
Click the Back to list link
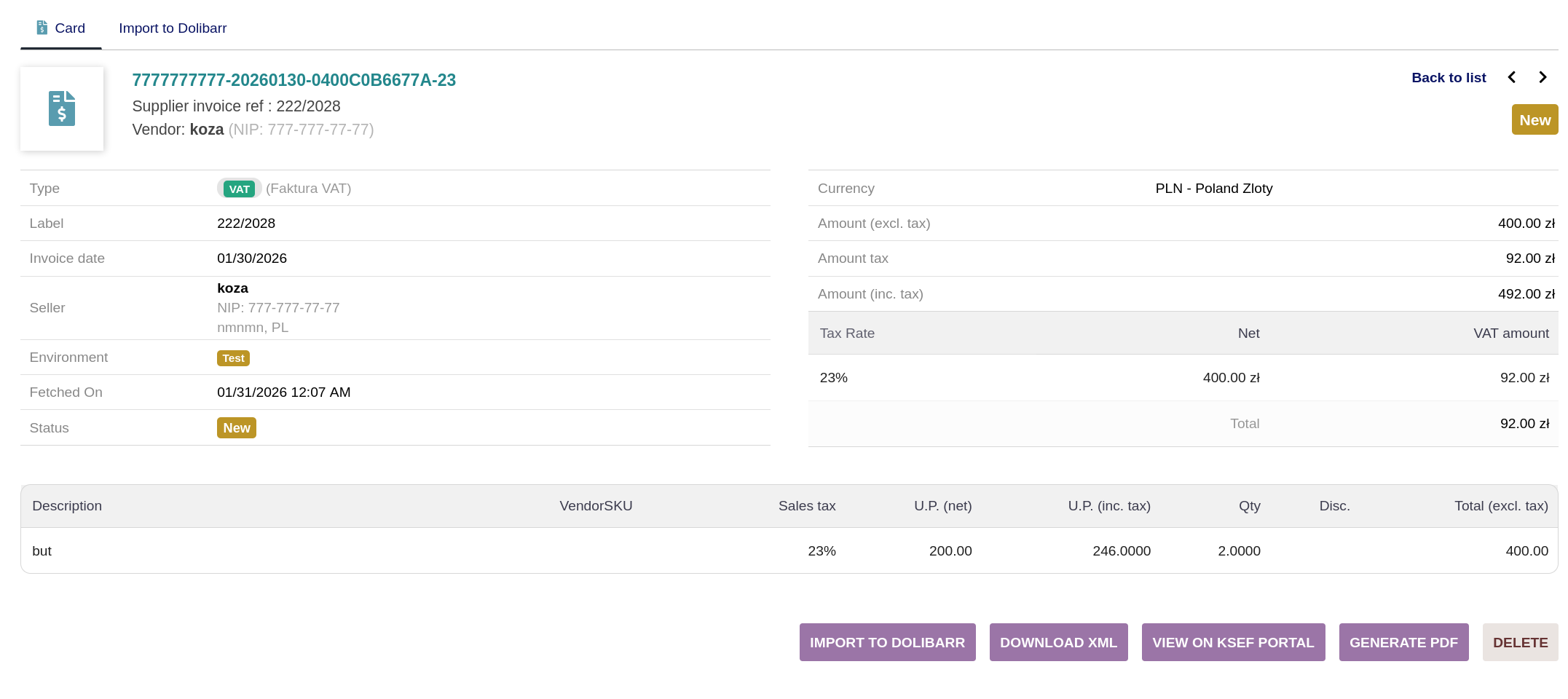1448,77
